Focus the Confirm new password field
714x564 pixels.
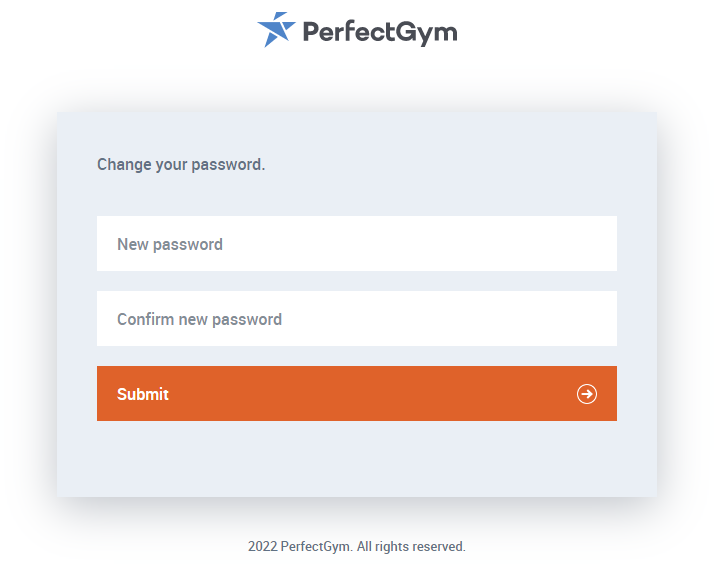click(357, 319)
